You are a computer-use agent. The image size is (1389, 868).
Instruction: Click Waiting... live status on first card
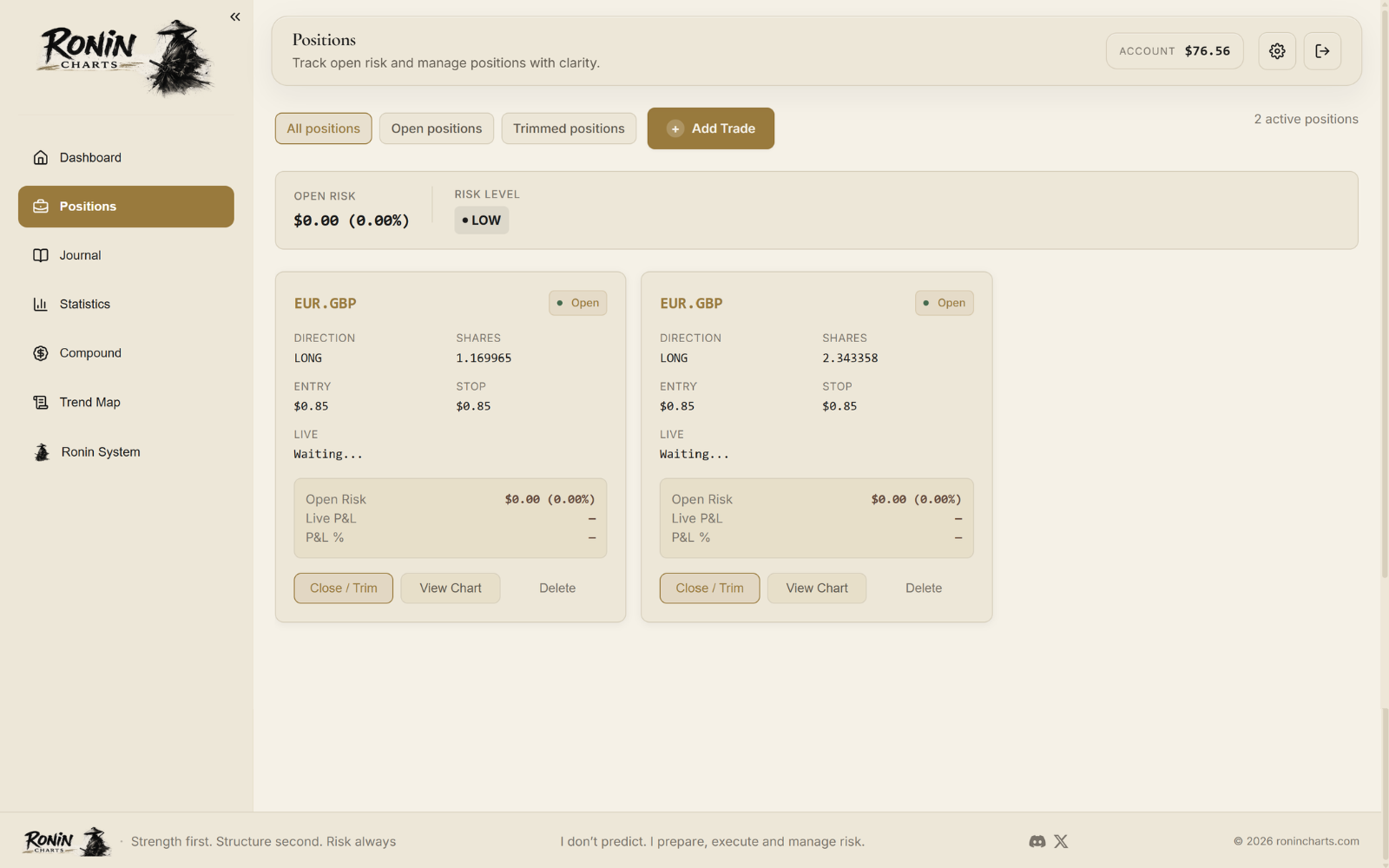click(x=328, y=454)
